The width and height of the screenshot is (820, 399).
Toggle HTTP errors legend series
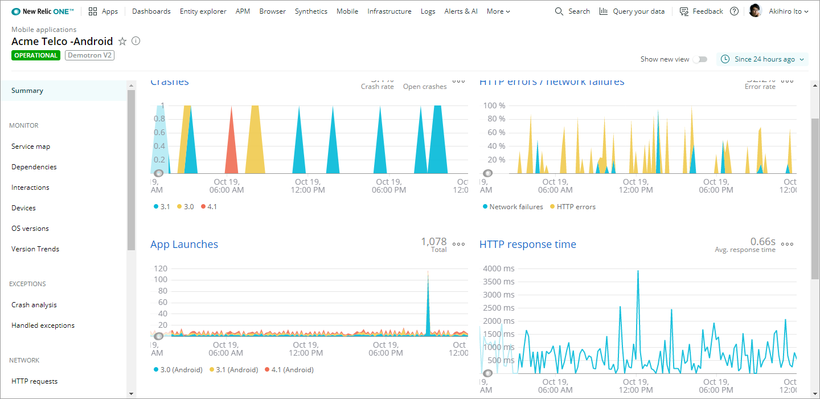pos(573,207)
